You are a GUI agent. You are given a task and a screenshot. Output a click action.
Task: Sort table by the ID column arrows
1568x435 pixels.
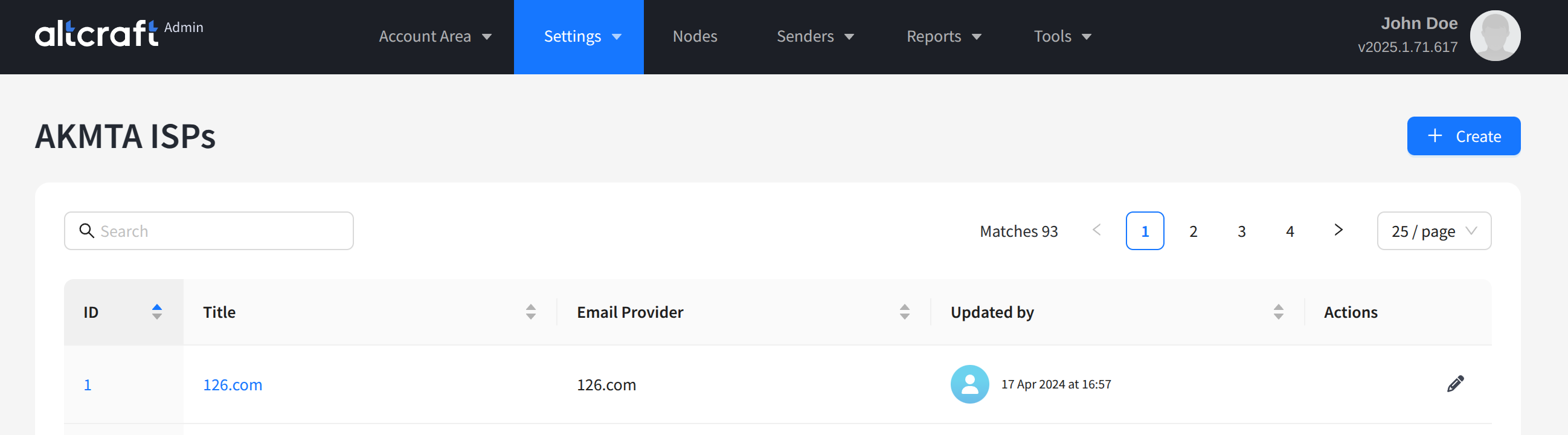coord(156,312)
